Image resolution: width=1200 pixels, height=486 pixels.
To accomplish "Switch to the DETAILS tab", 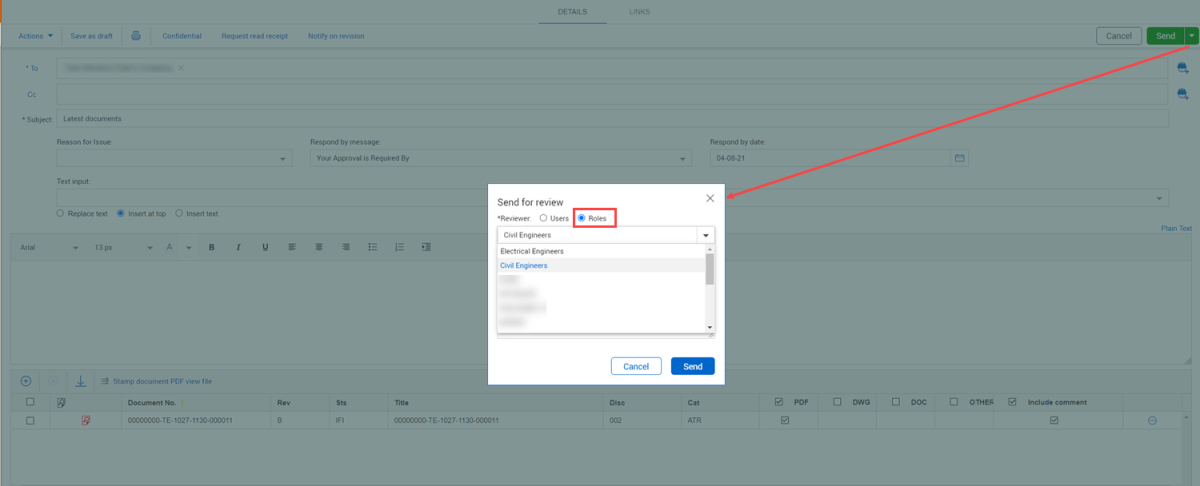I will (572, 11).
